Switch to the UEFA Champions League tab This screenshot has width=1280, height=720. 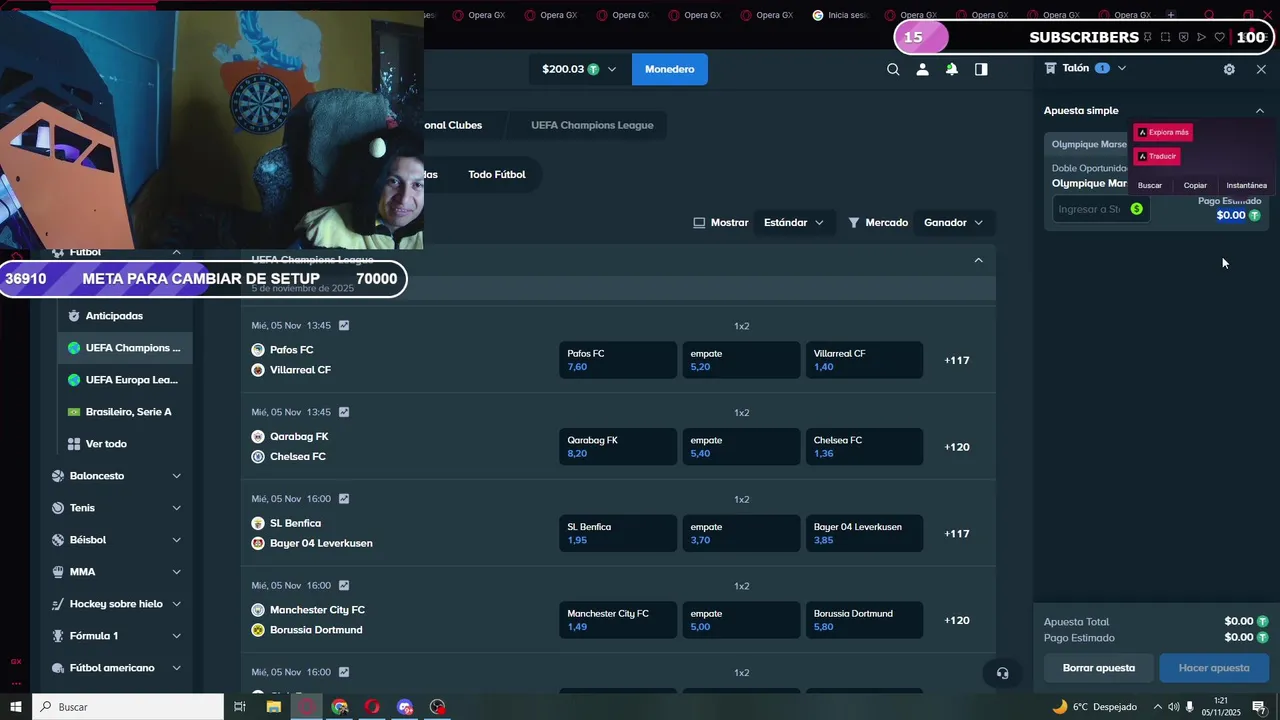pyautogui.click(x=592, y=125)
